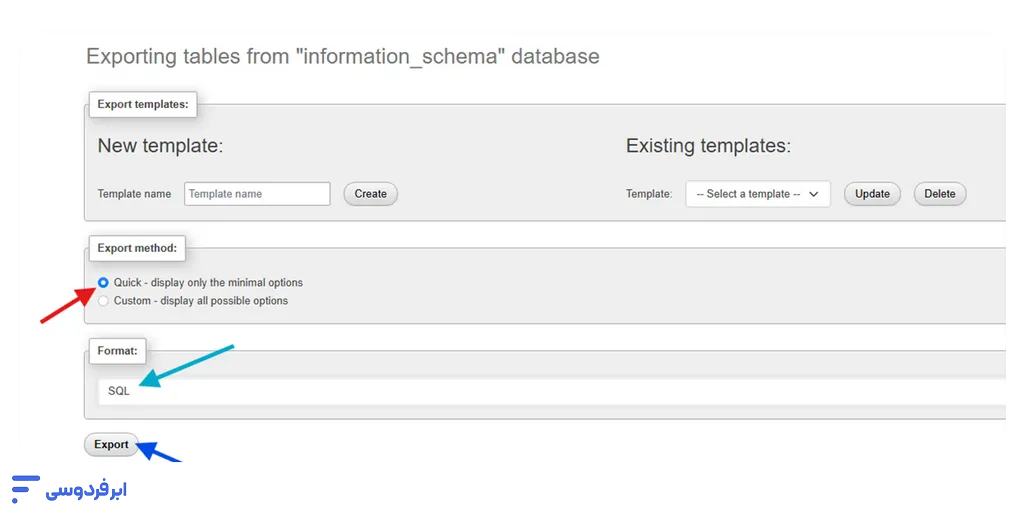Screen dimensions: 1024x515
Task: Click the cyan arrow pointing at SQL
Action: (x=187, y=365)
